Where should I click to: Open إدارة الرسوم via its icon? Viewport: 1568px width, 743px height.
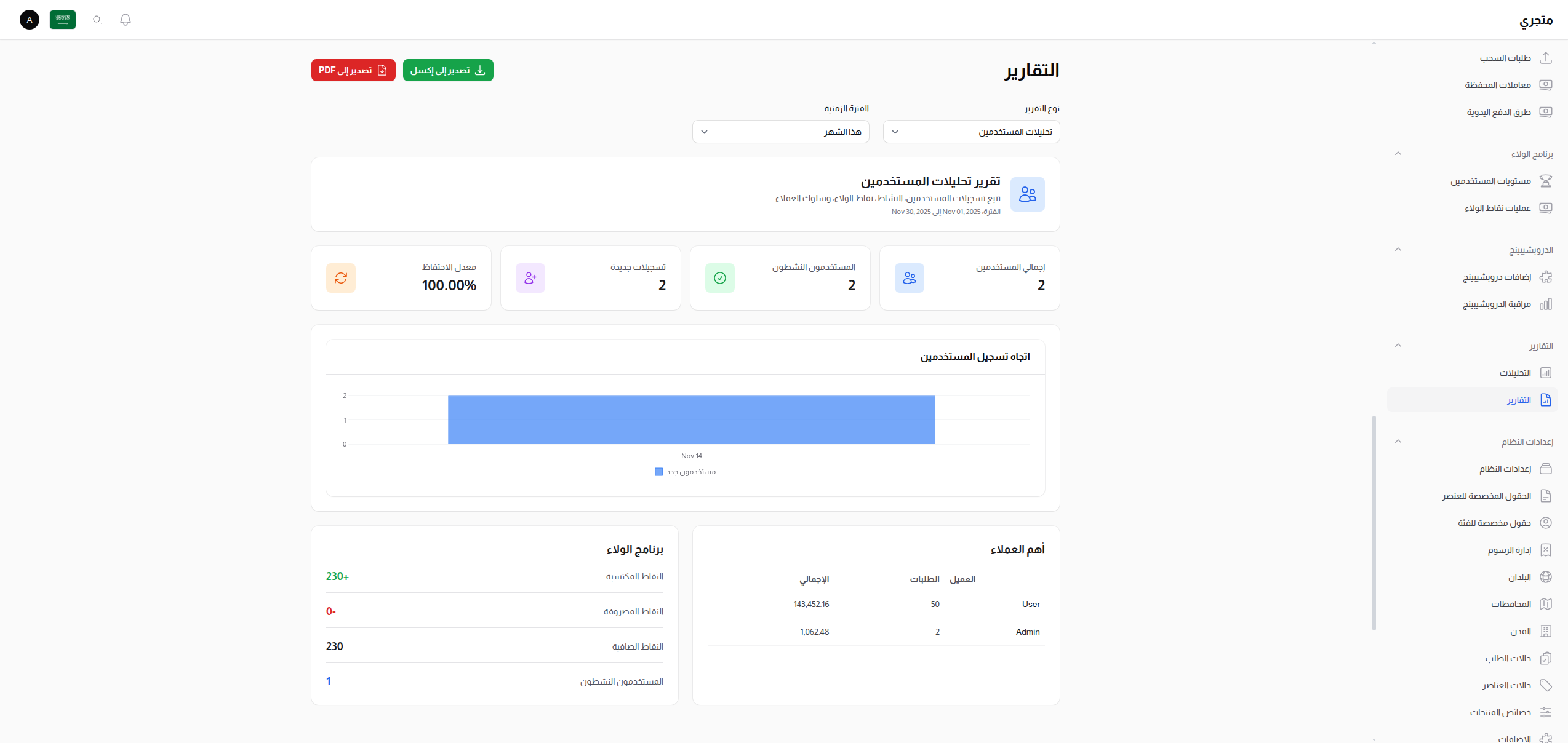coord(1547,550)
